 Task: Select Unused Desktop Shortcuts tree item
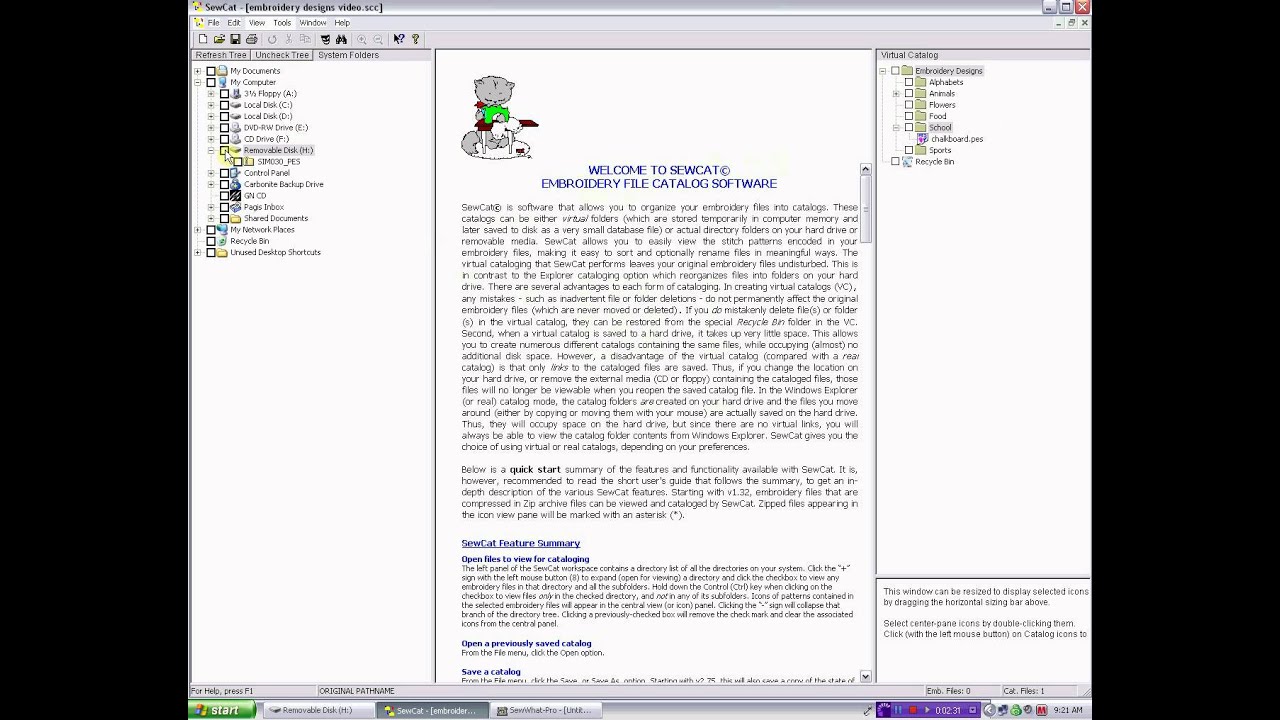click(x=275, y=252)
